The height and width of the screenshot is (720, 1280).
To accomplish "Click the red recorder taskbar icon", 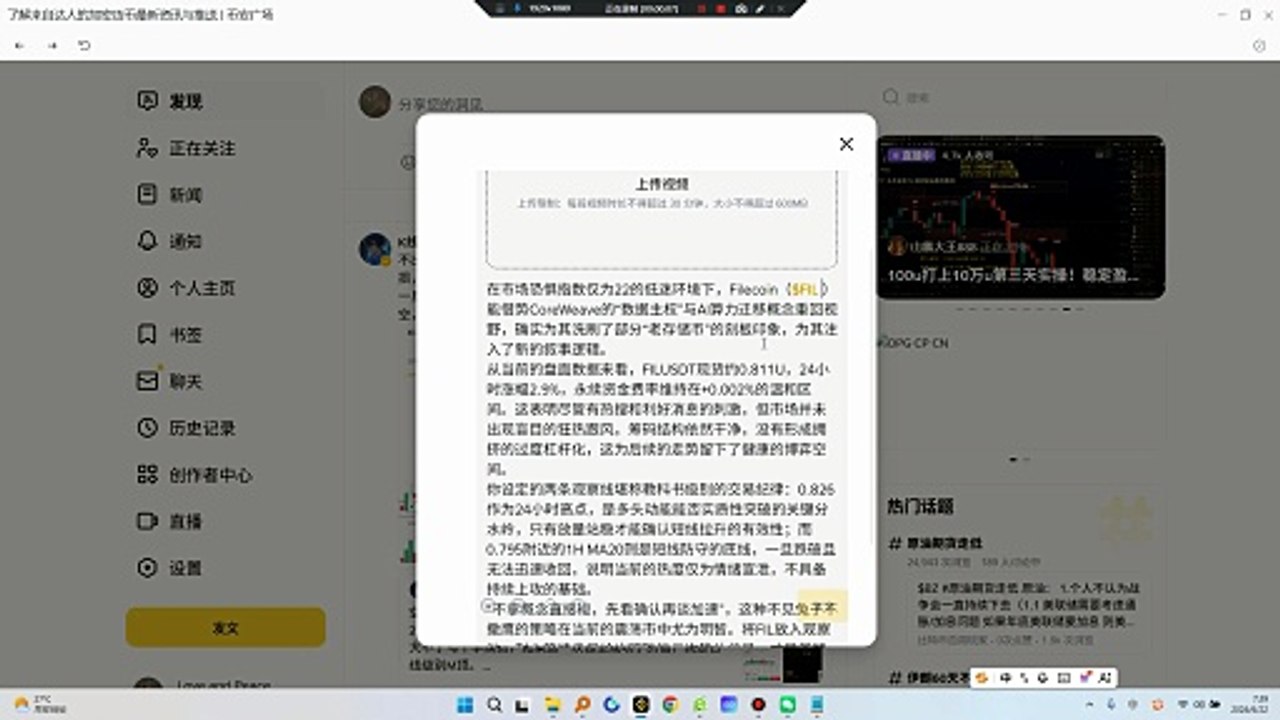I will tap(759, 705).
